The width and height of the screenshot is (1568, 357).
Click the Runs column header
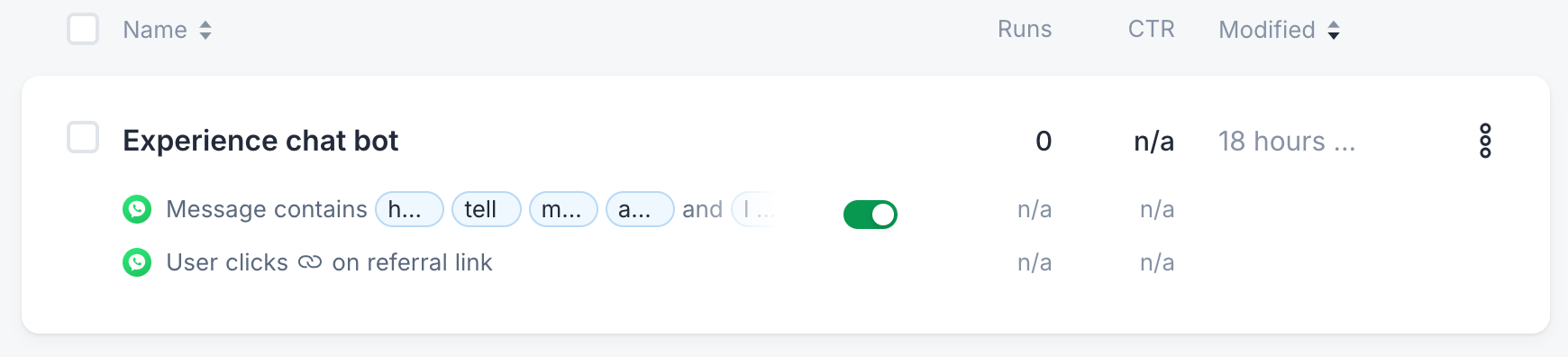[1025, 29]
